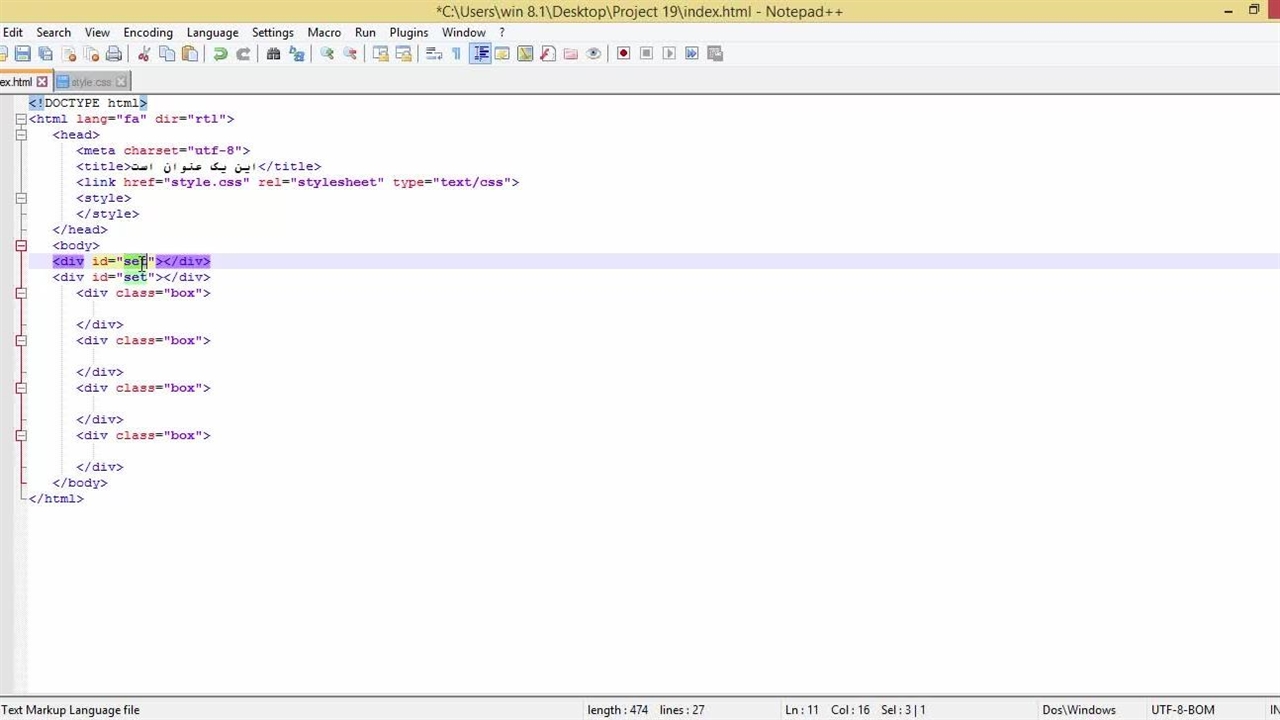Click the meta charset="utf-8" line

[x=163, y=151]
